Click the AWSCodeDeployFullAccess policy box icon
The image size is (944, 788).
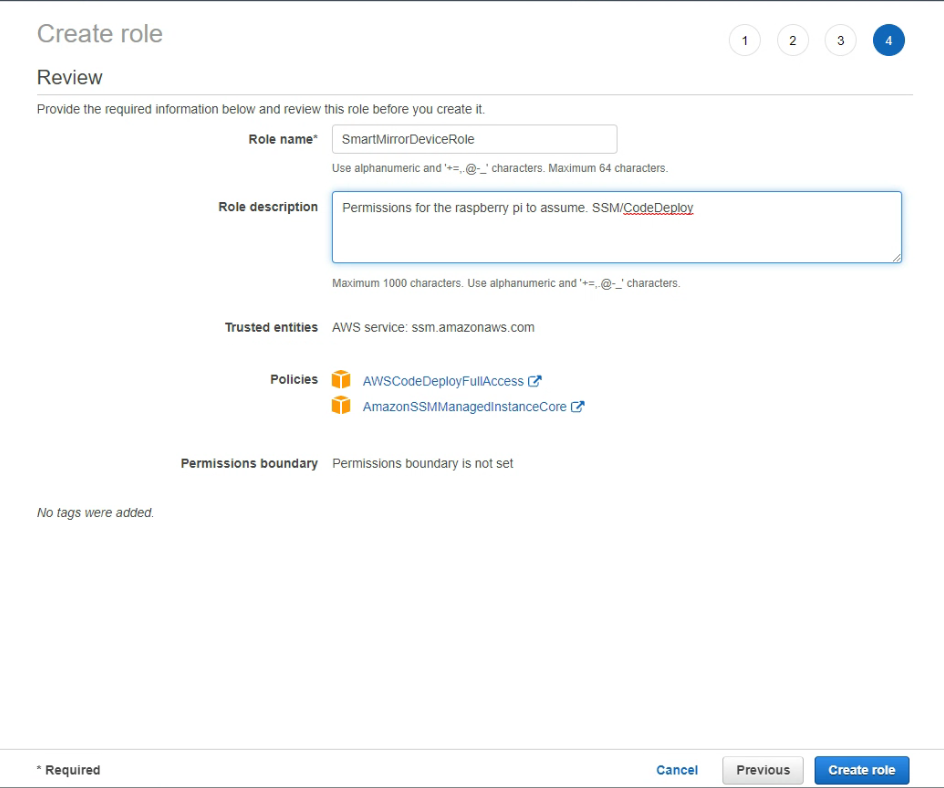pos(341,380)
